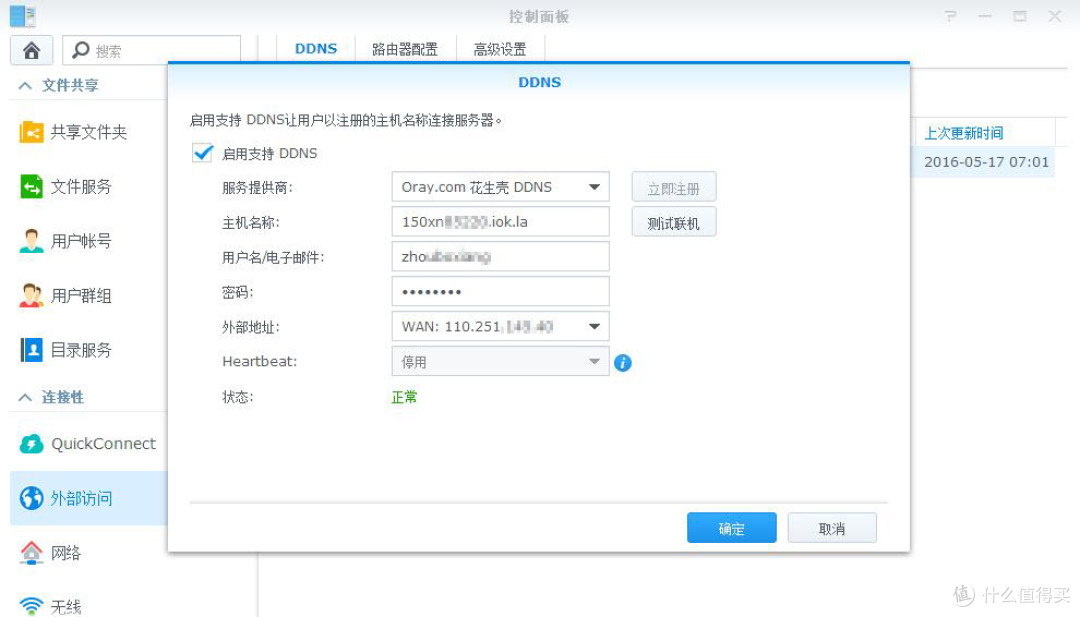Open File Services (文件服务) icon
Image resolution: width=1080 pixels, height=617 pixels.
coord(31,186)
